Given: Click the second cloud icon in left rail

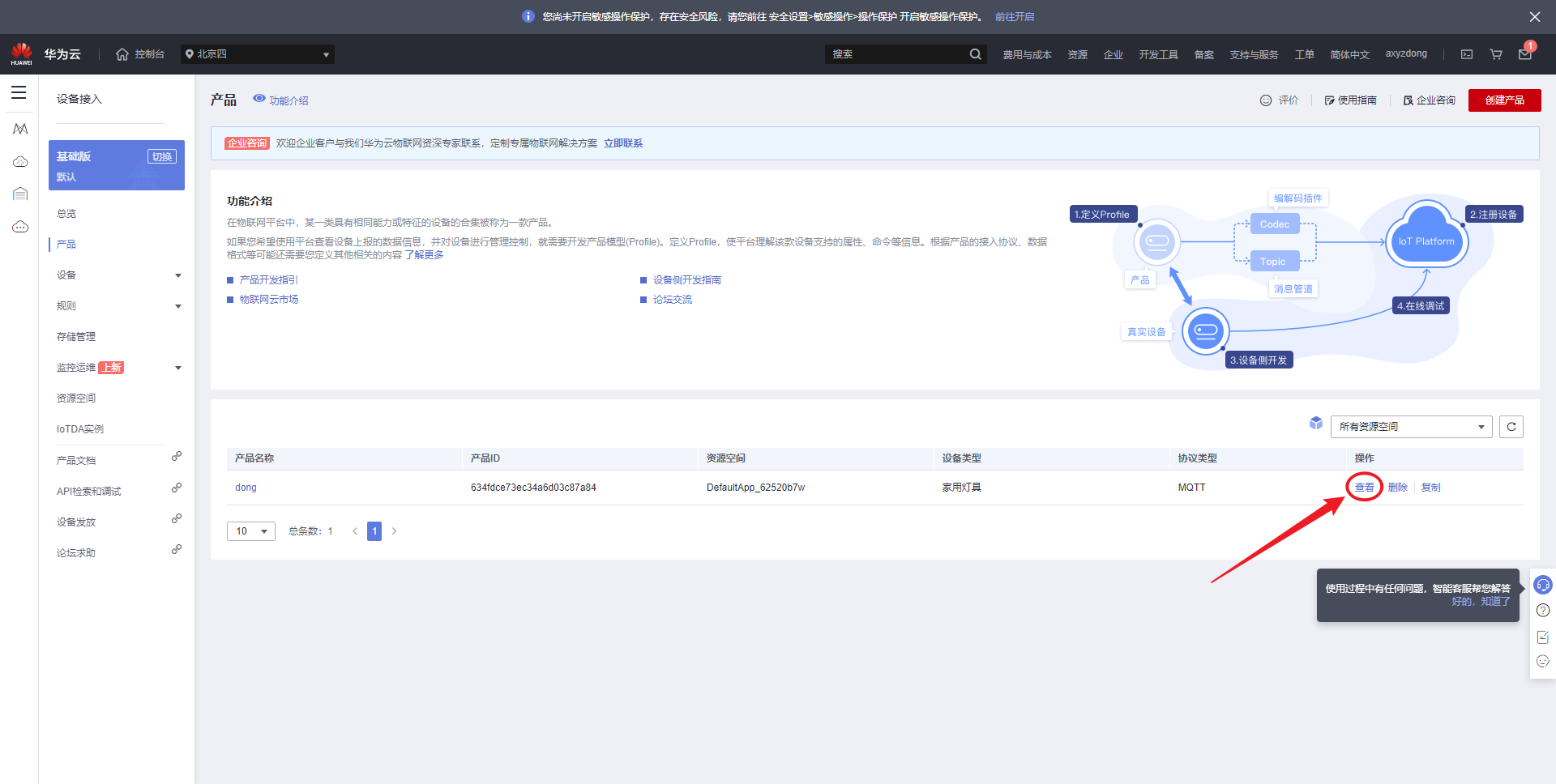Looking at the screenshot, I should [x=20, y=162].
